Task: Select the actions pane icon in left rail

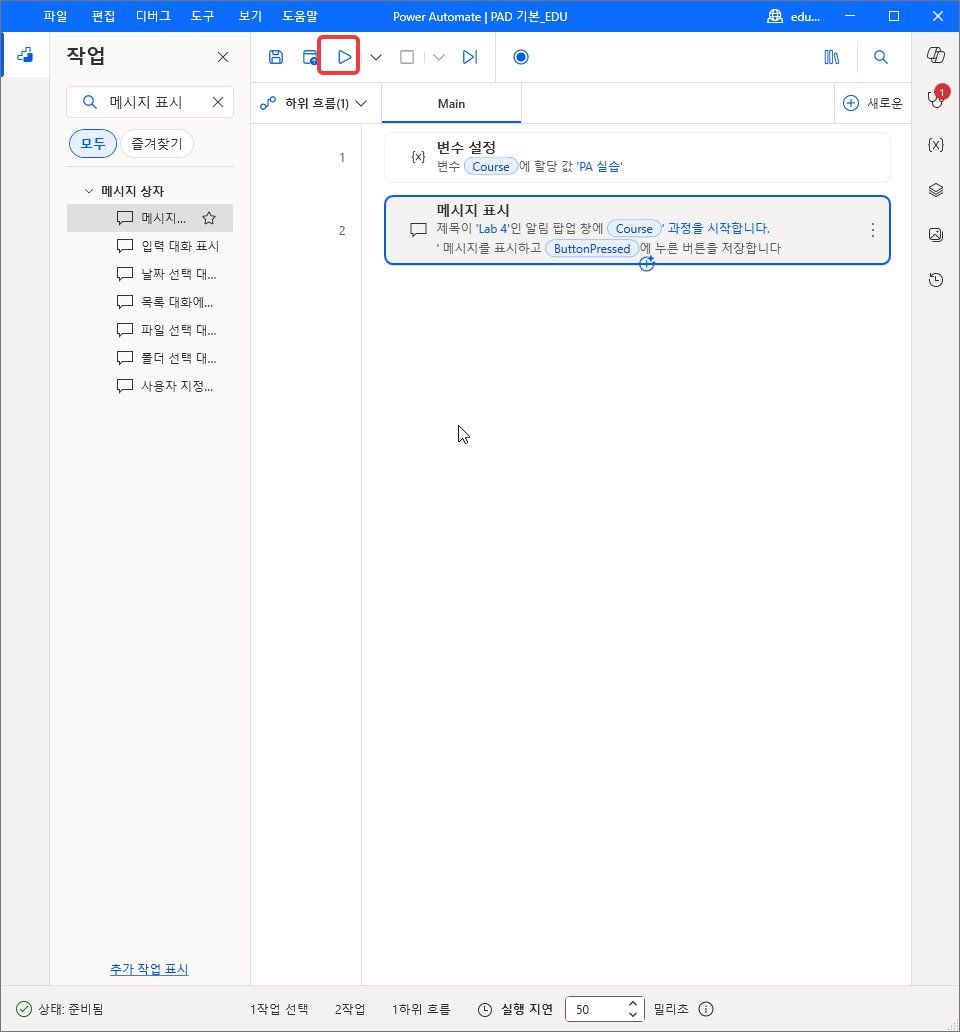Action: tap(25, 55)
